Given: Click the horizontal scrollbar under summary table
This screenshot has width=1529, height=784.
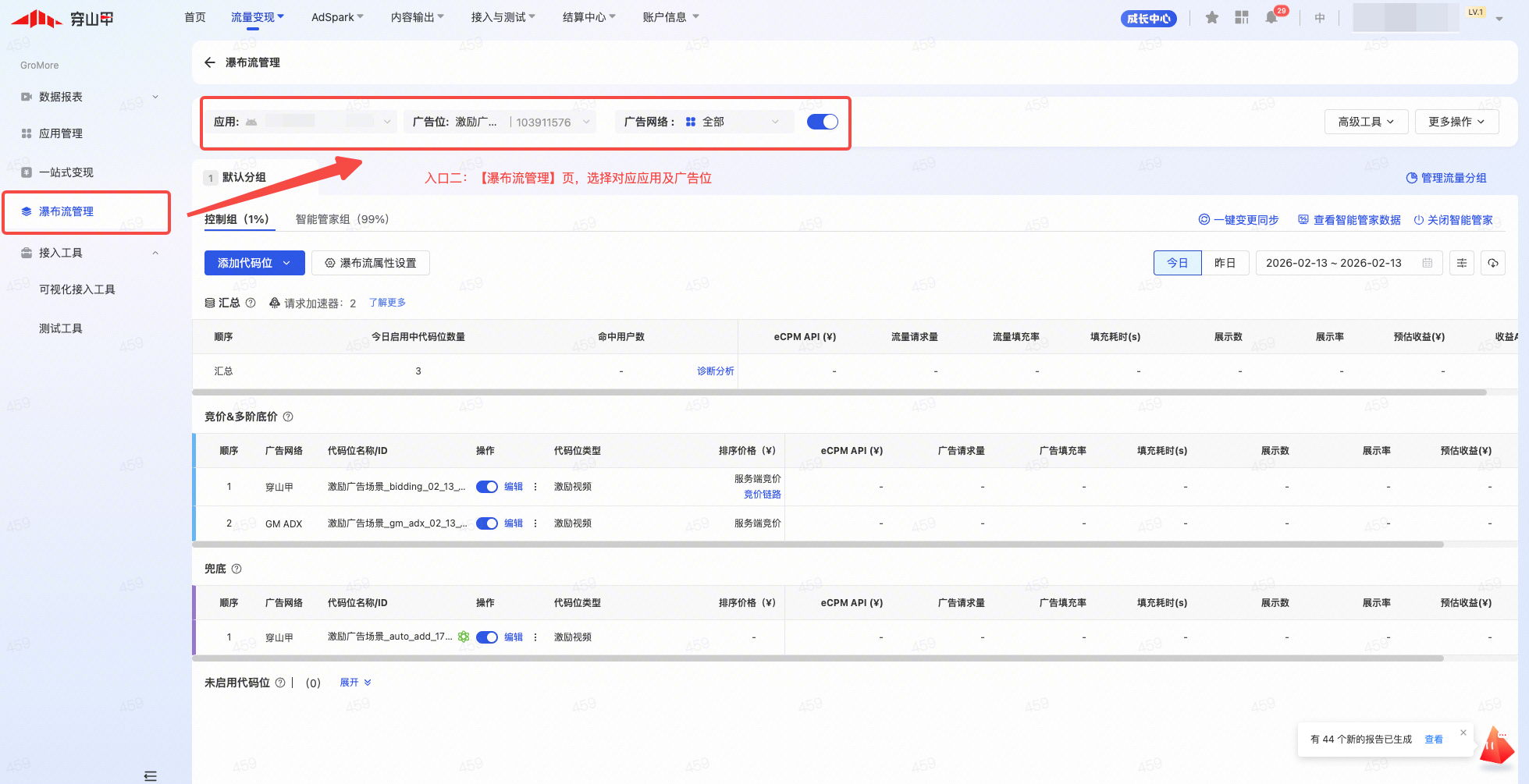Looking at the screenshot, I should pos(839,392).
